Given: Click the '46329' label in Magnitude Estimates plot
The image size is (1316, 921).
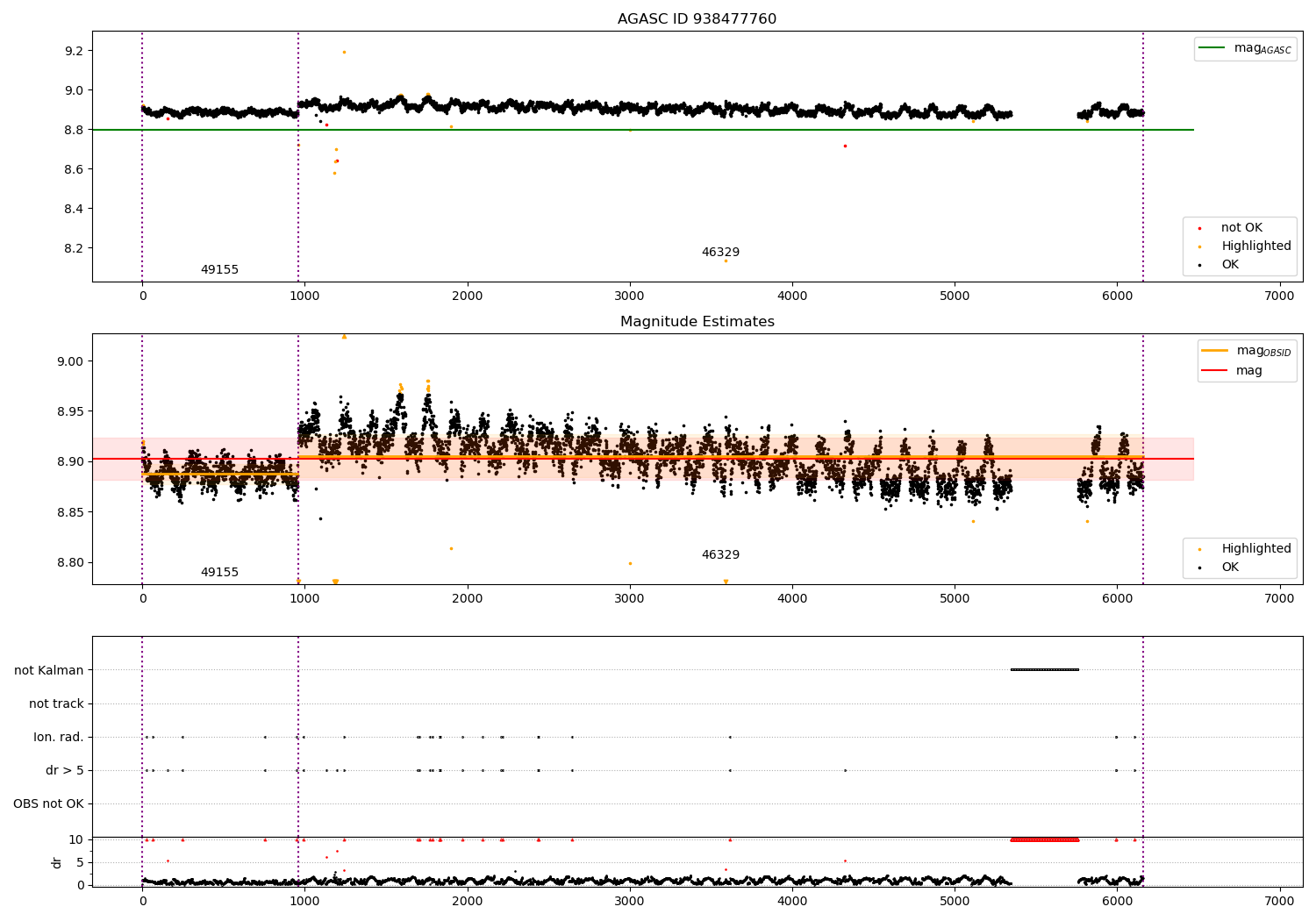Looking at the screenshot, I should click(x=720, y=555).
